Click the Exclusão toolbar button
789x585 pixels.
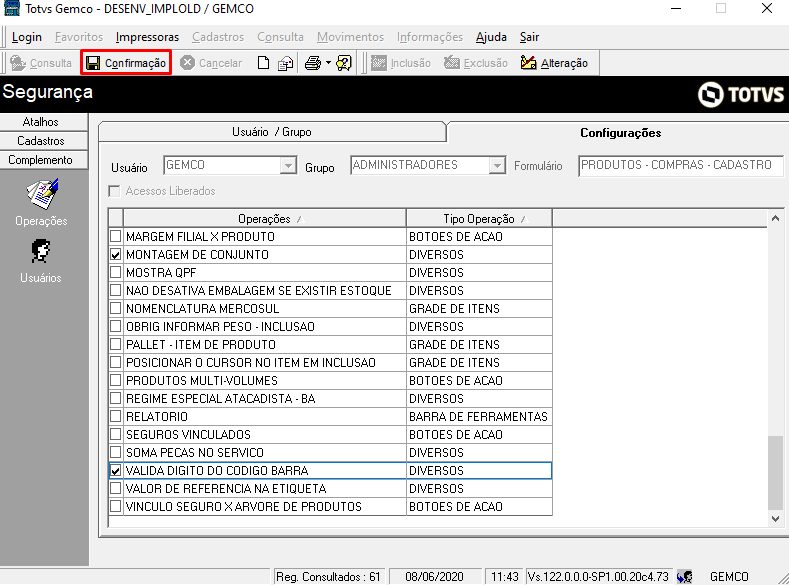click(476, 63)
